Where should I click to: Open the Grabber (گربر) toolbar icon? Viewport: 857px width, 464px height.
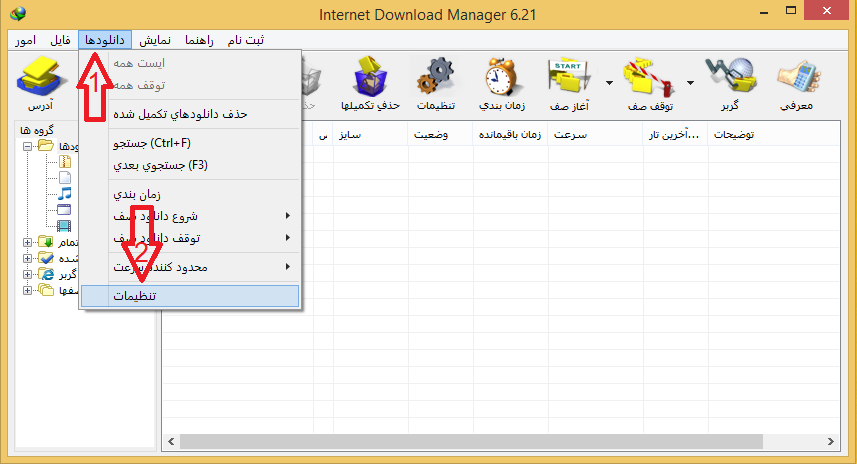point(730,76)
